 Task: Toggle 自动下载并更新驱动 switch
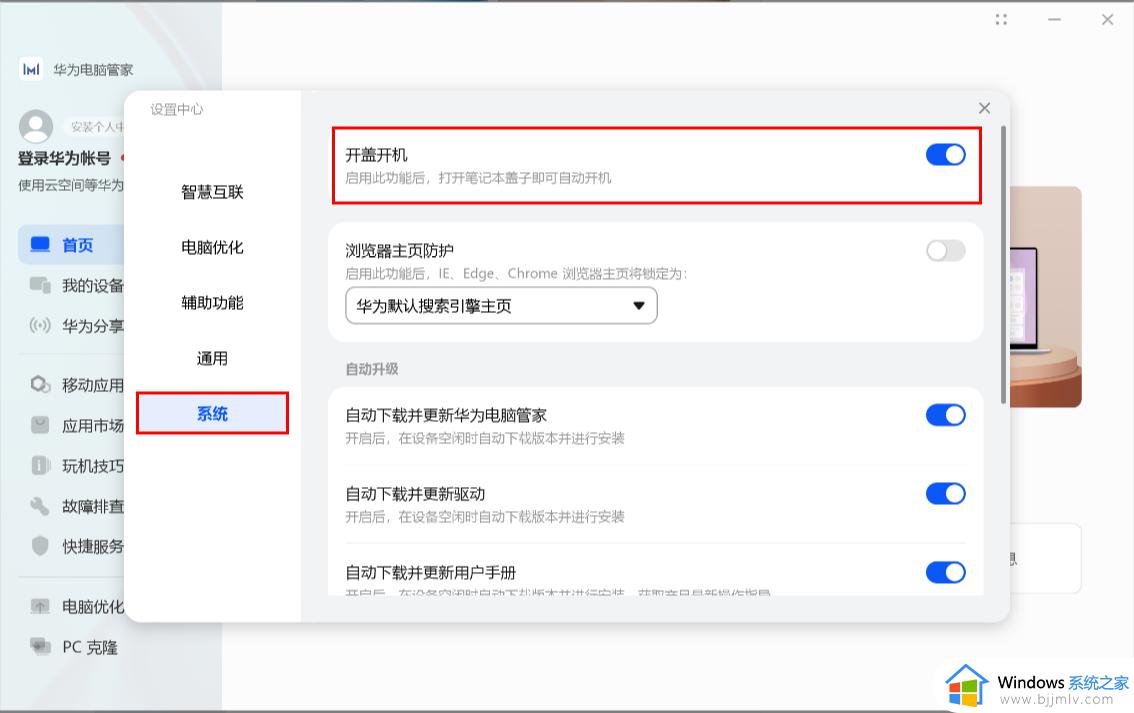[945, 494]
